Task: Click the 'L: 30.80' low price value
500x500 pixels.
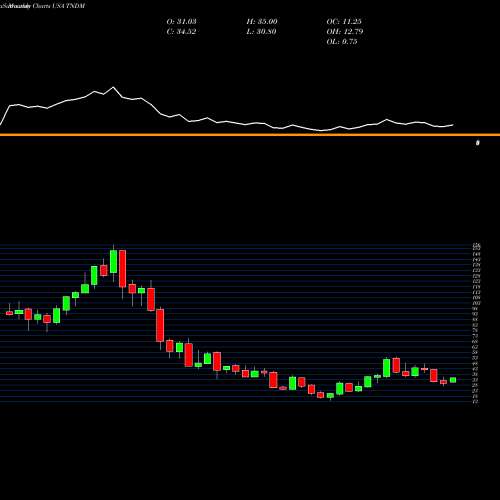Action: pos(261,32)
